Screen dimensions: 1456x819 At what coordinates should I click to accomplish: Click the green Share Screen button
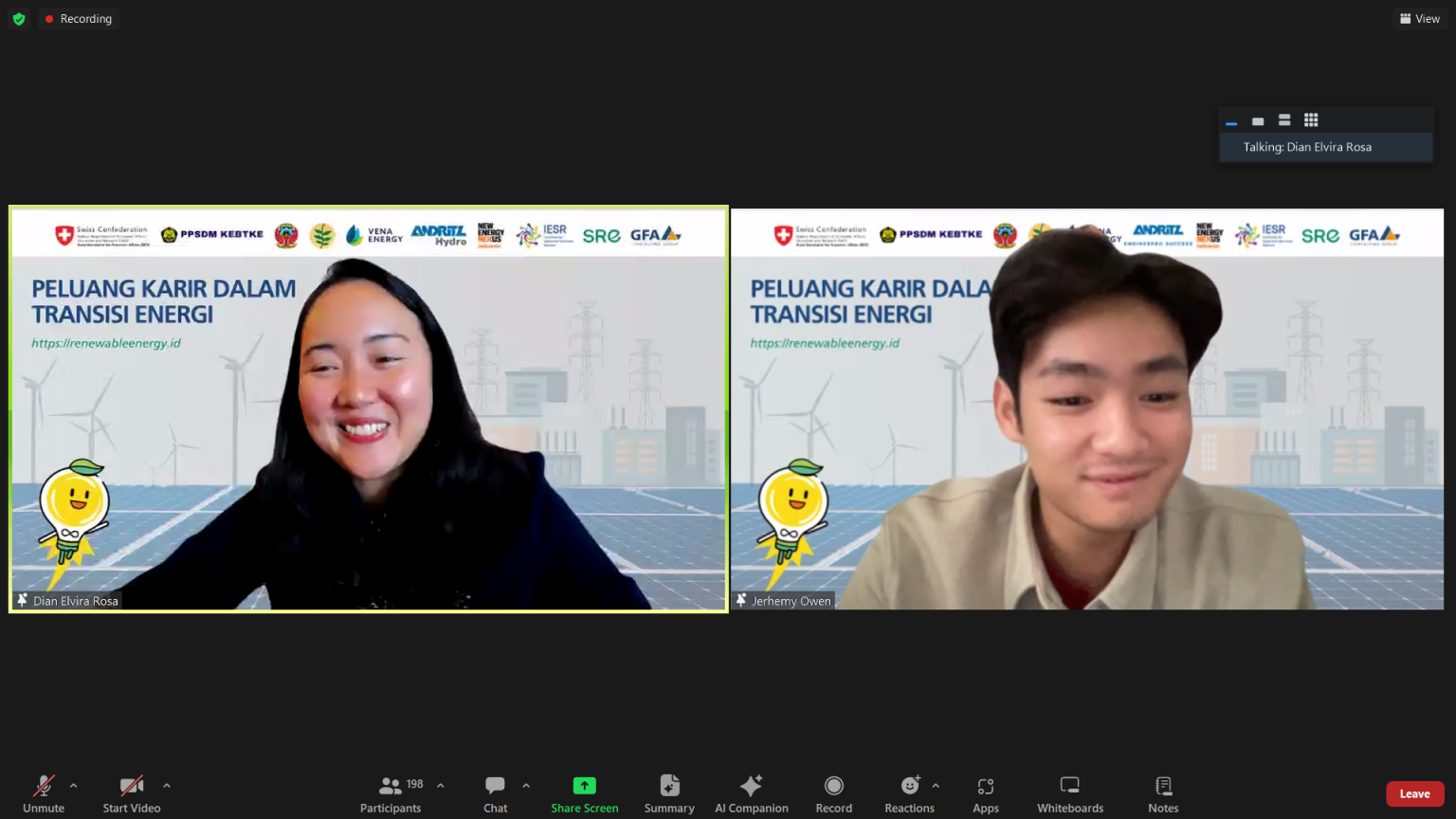click(x=584, y=793)
